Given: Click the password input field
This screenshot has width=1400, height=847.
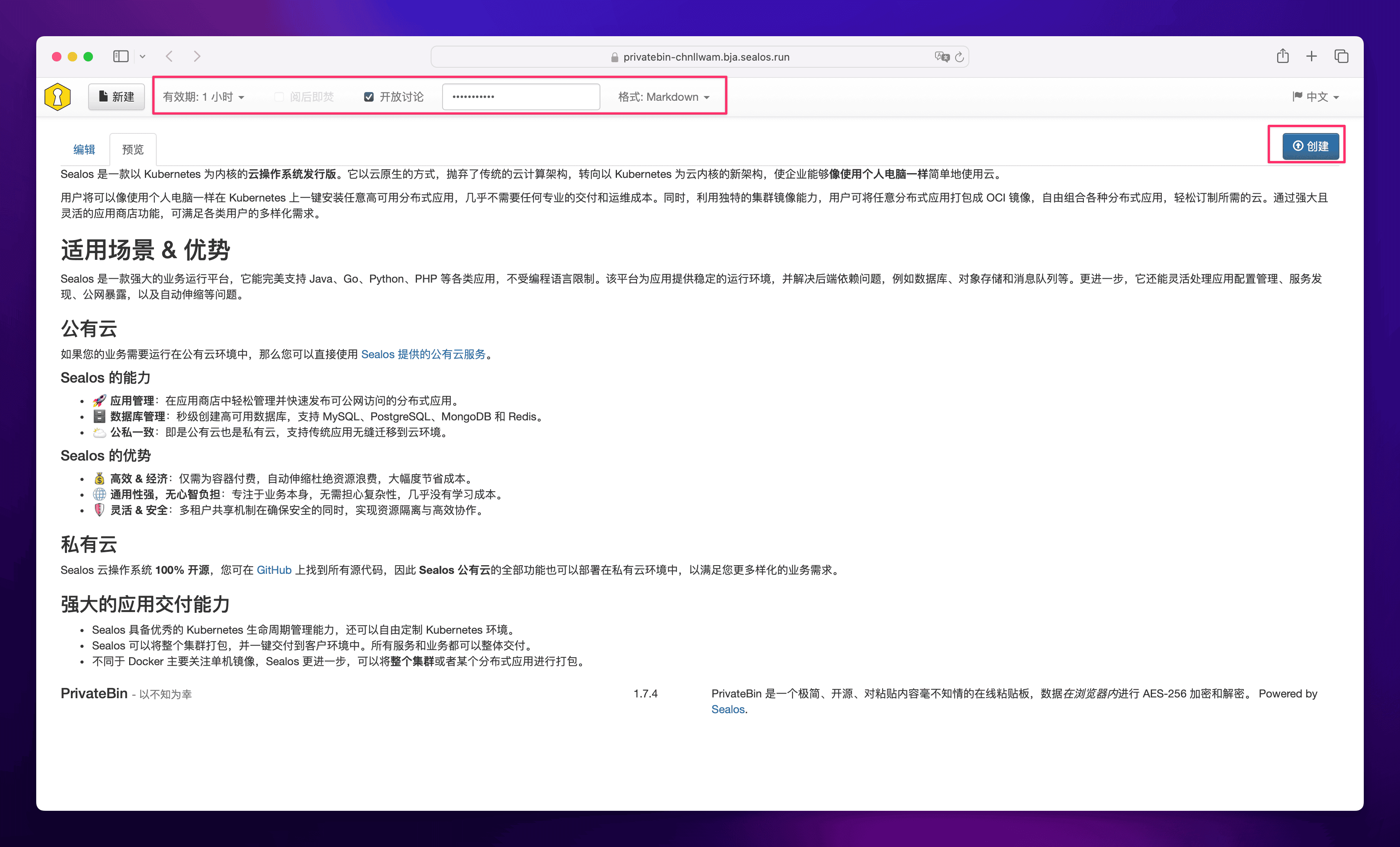Looking at the screenshot, I should [x=520, y=96].
